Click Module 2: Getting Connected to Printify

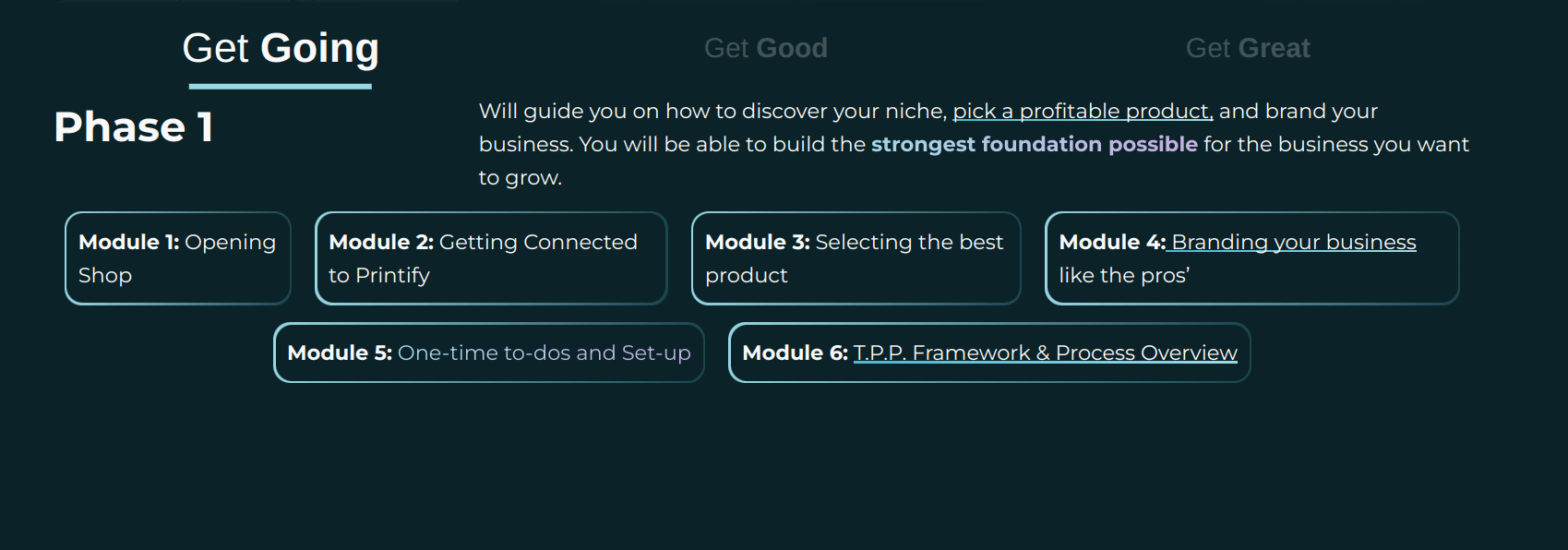point(490,258)
